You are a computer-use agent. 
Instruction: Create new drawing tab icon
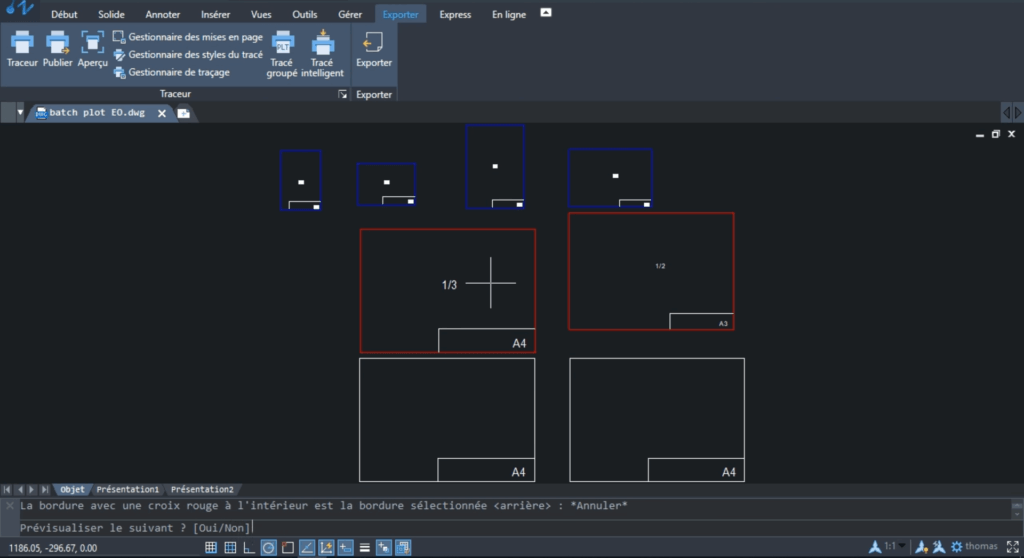[184, 113]
